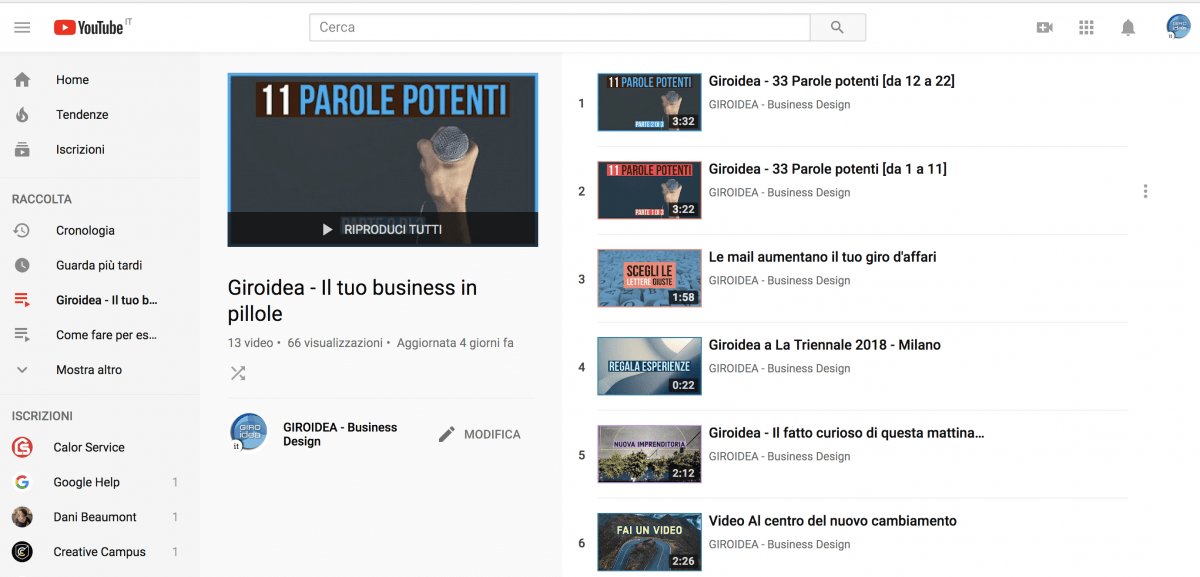
Task: Click channel name under video 6 title
Action: (779, 544)
